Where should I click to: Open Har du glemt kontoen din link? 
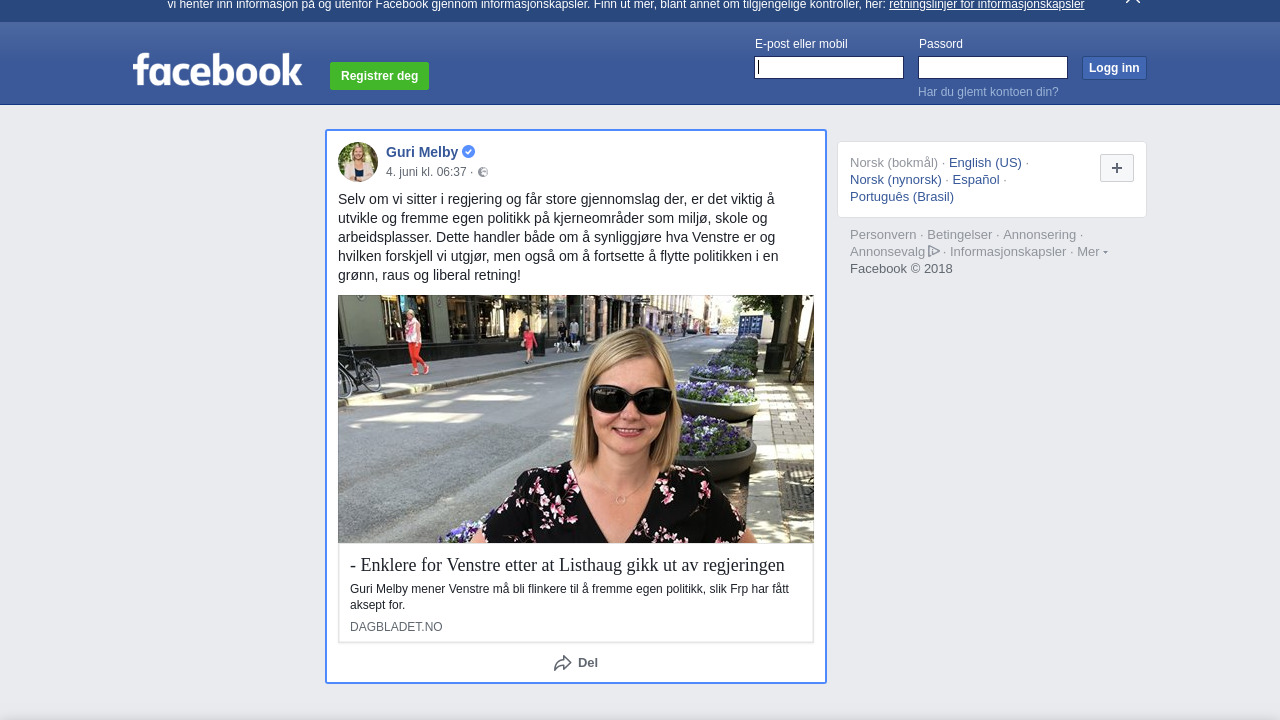click(988, 92)
